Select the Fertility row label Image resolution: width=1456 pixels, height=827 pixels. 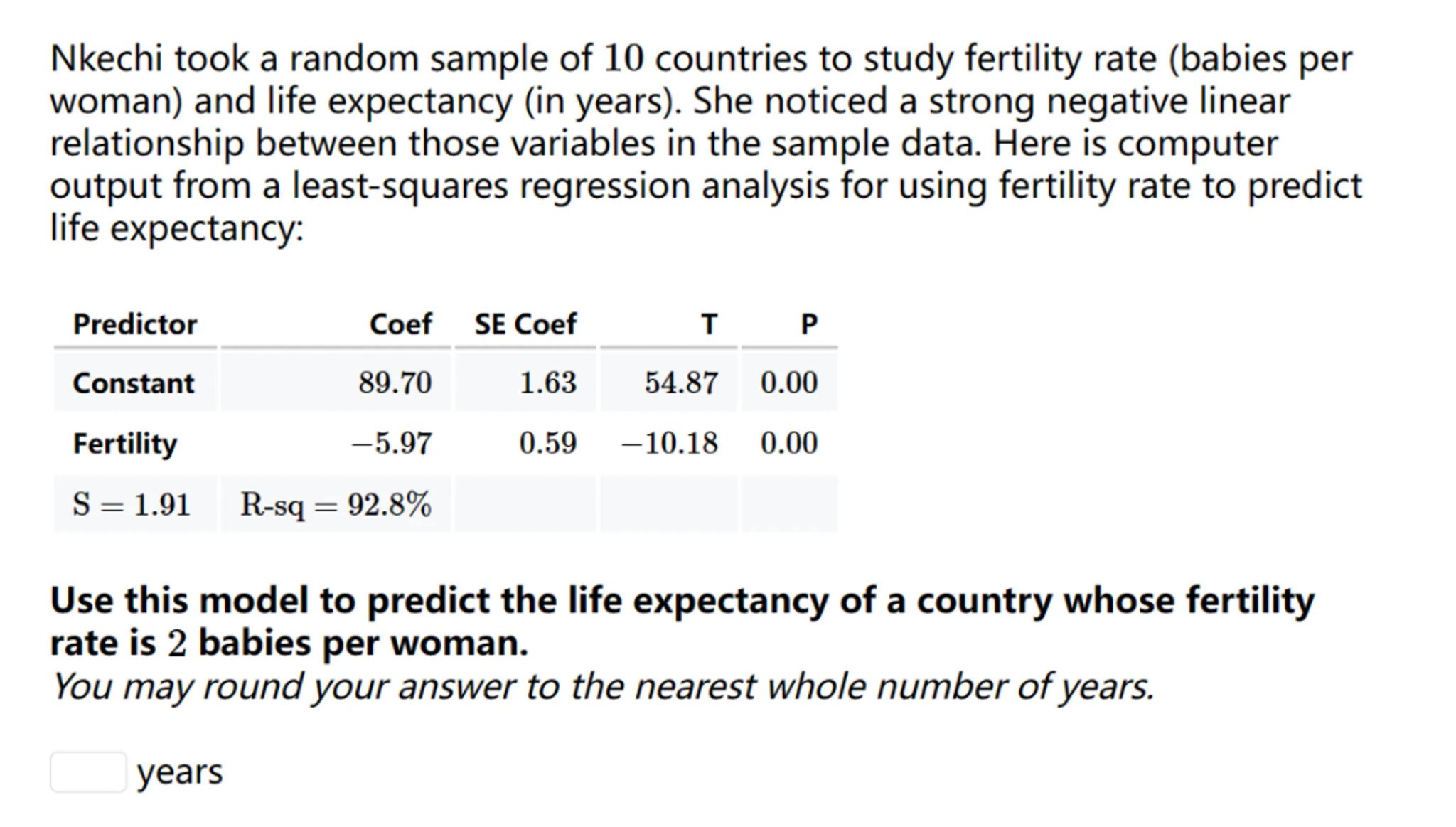[125, 444]
